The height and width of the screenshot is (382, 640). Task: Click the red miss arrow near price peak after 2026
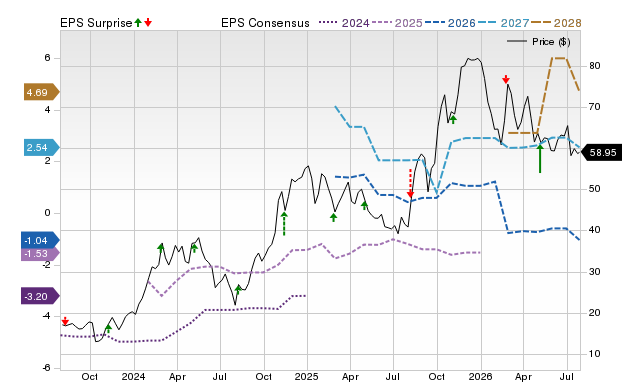click(x=506, y=79)
